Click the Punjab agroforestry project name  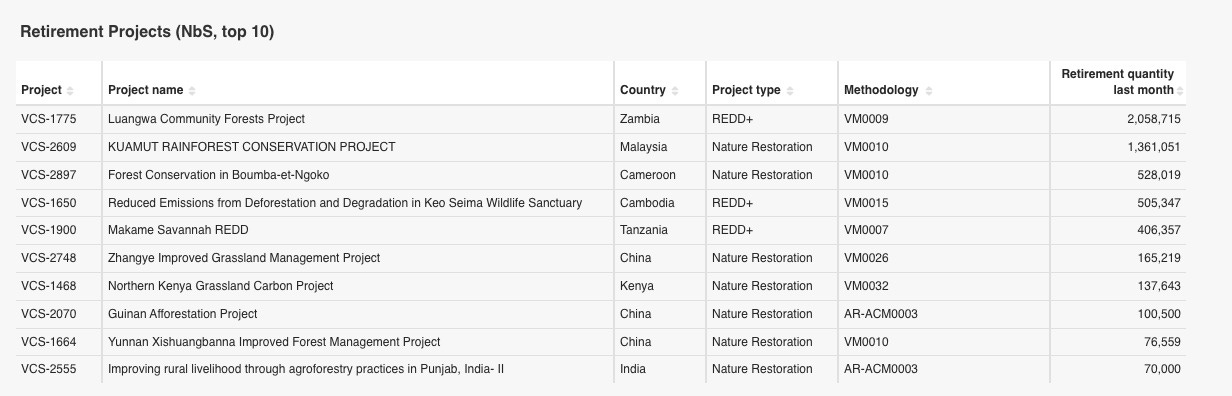point(306,369)
